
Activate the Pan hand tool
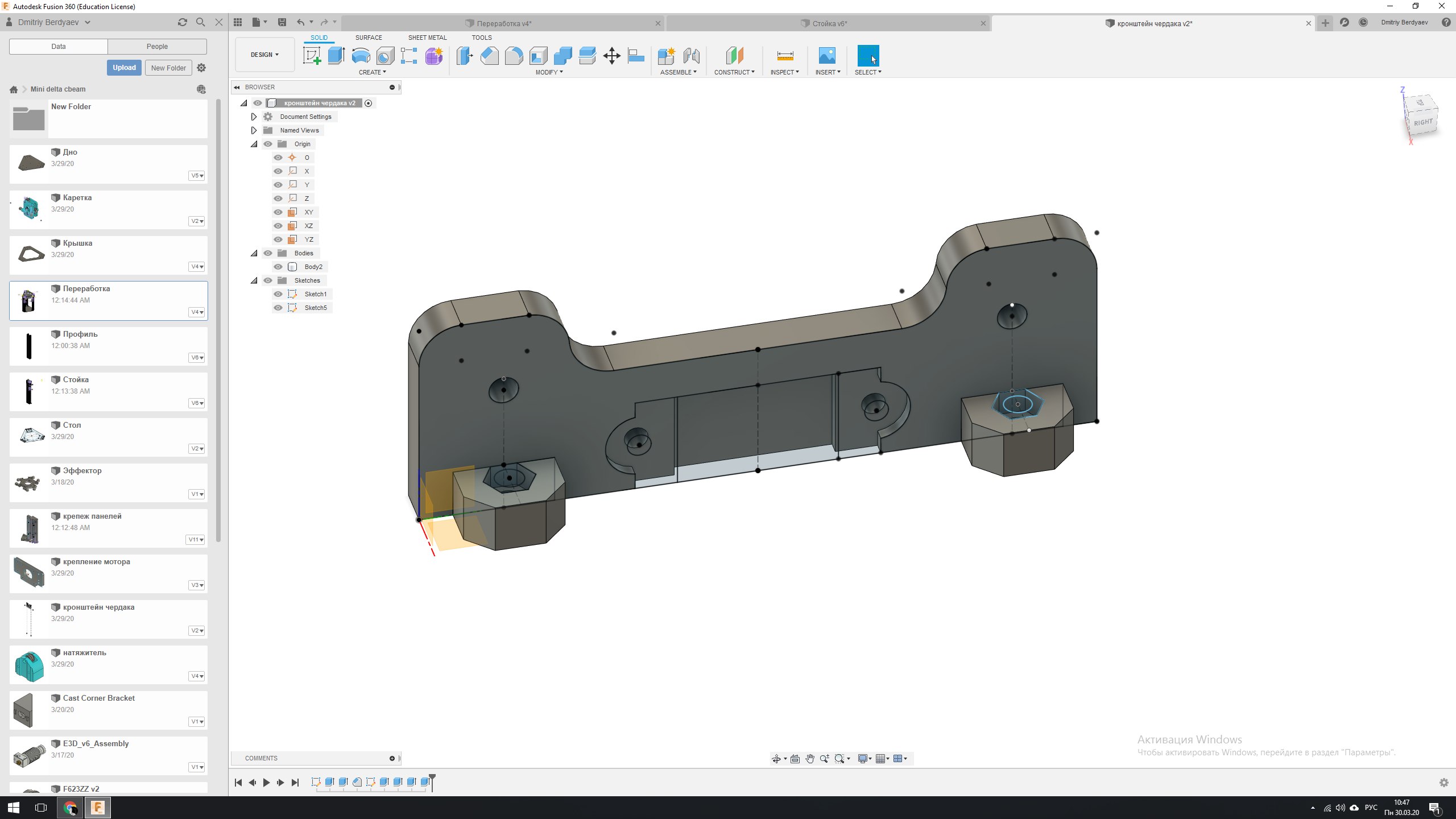pos(810,759)
